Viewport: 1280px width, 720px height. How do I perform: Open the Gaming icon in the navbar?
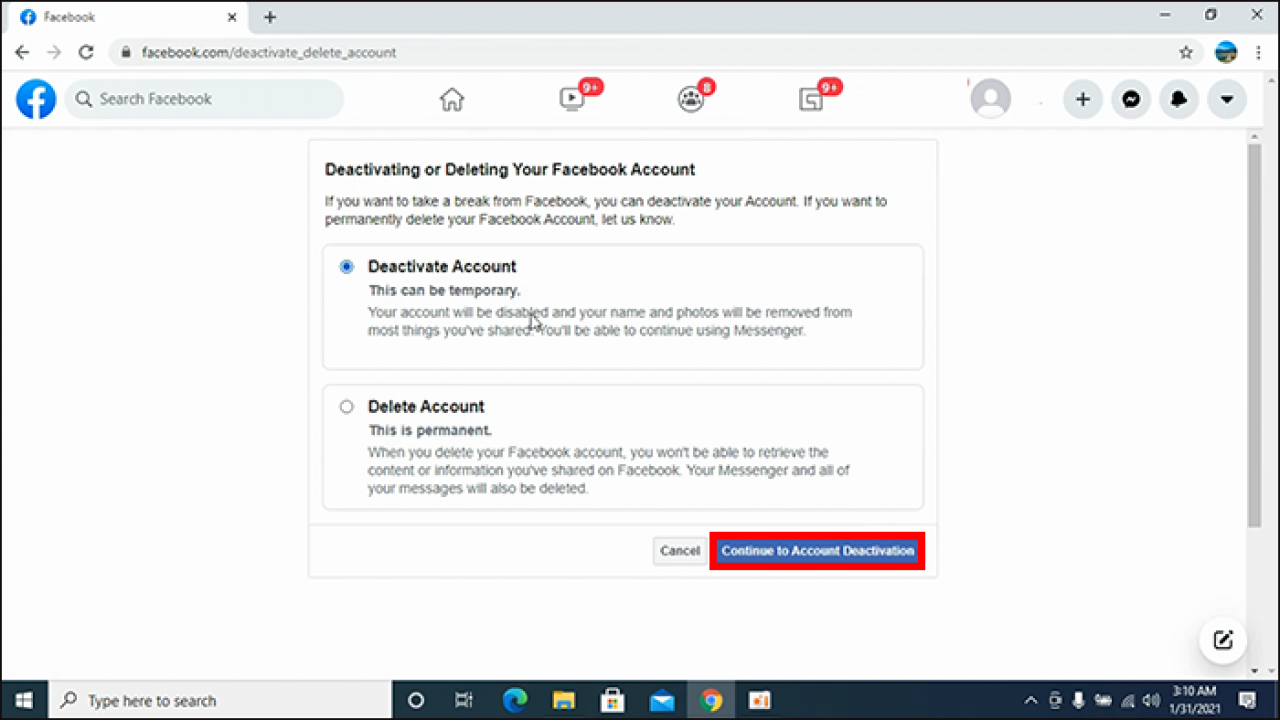811,99
